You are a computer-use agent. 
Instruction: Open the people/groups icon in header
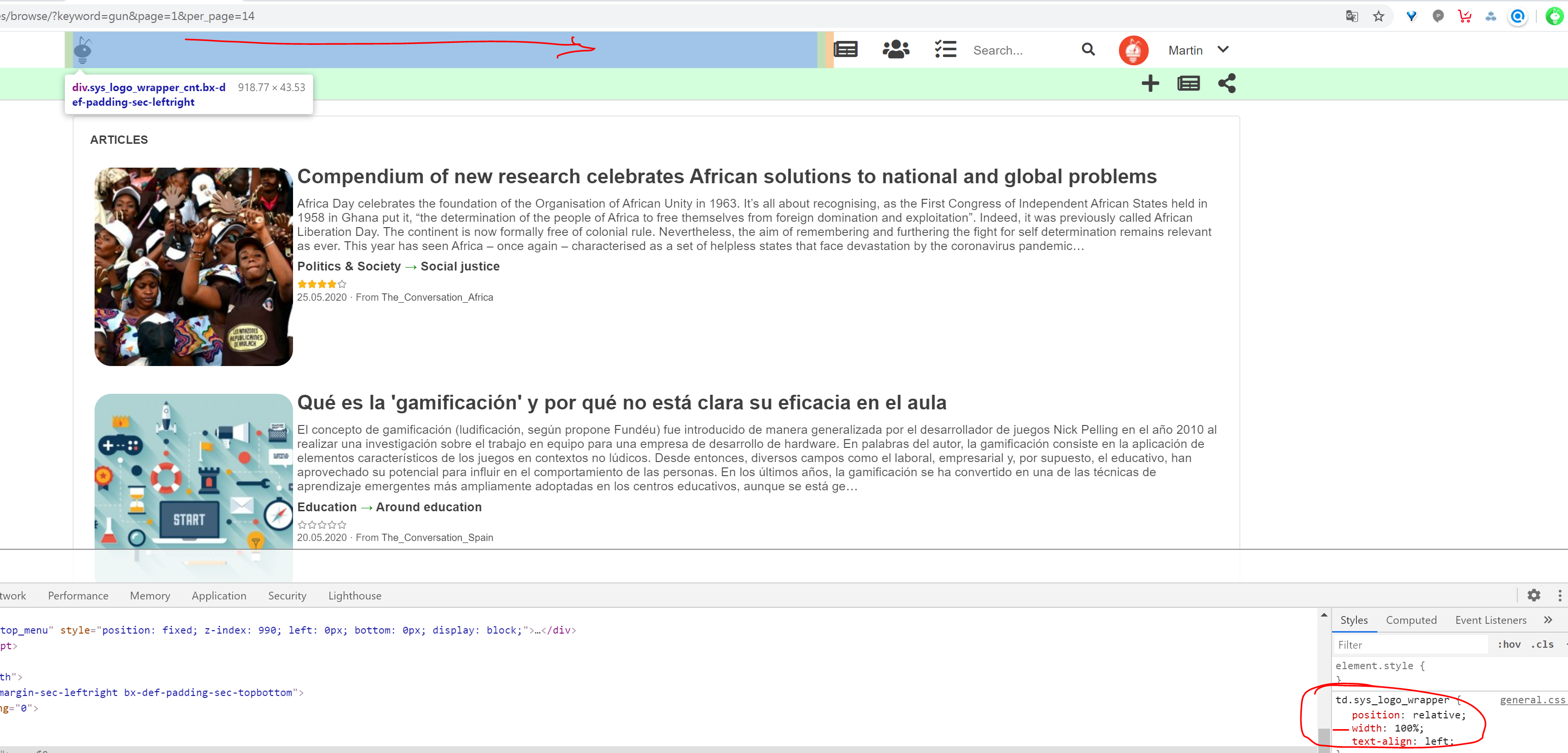895,49
